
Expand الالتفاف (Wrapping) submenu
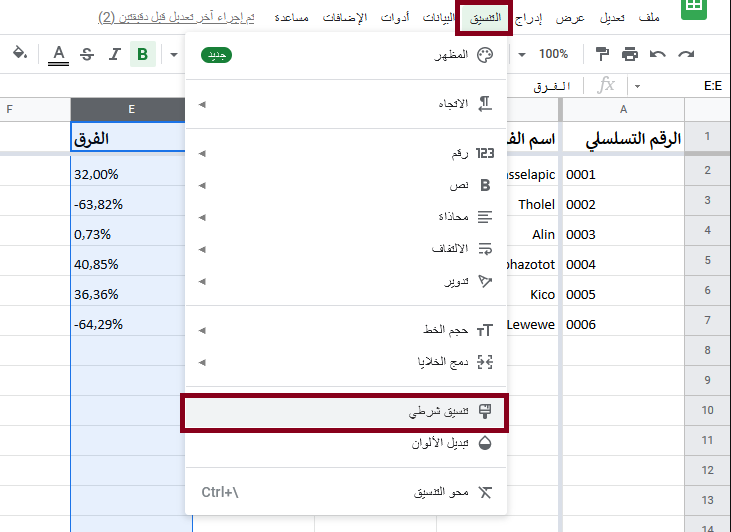[346, 249]
